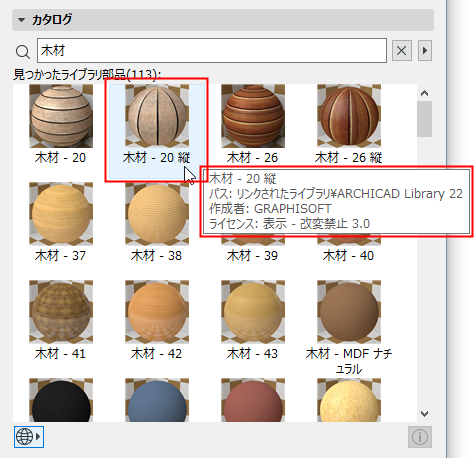The width and height of the screenshot is (474, 458).
Task: Focus the search field containing 木材
Action: (x=212, y=50)
